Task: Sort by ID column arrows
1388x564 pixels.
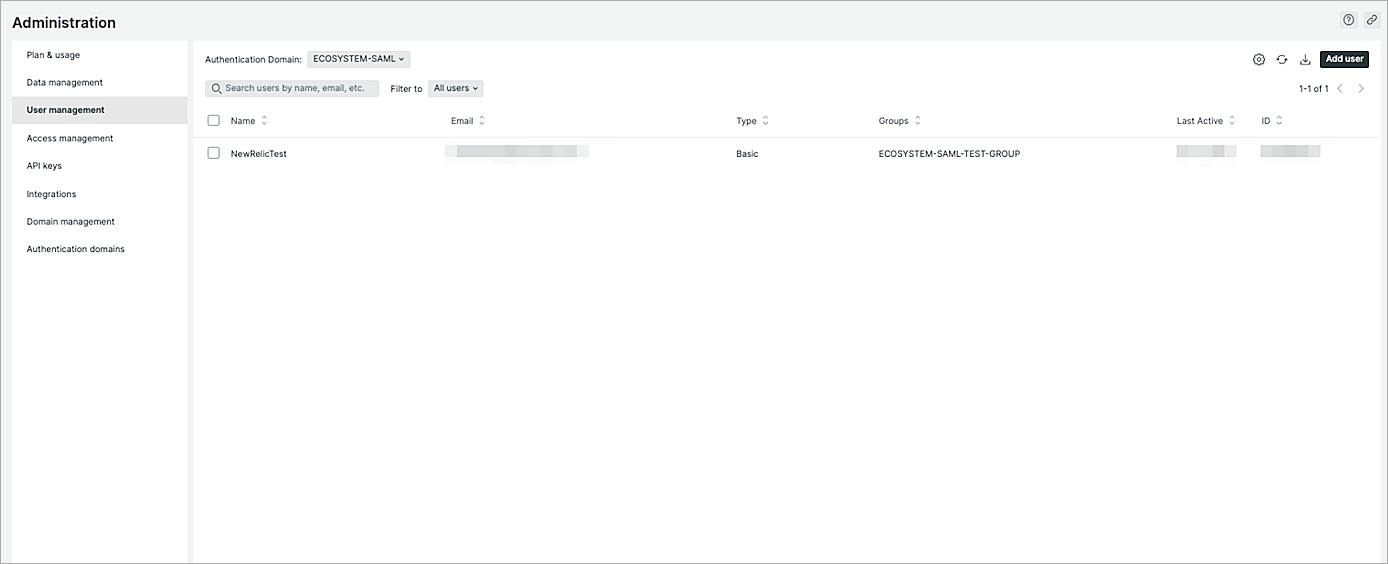Action: click(1279, 121)
